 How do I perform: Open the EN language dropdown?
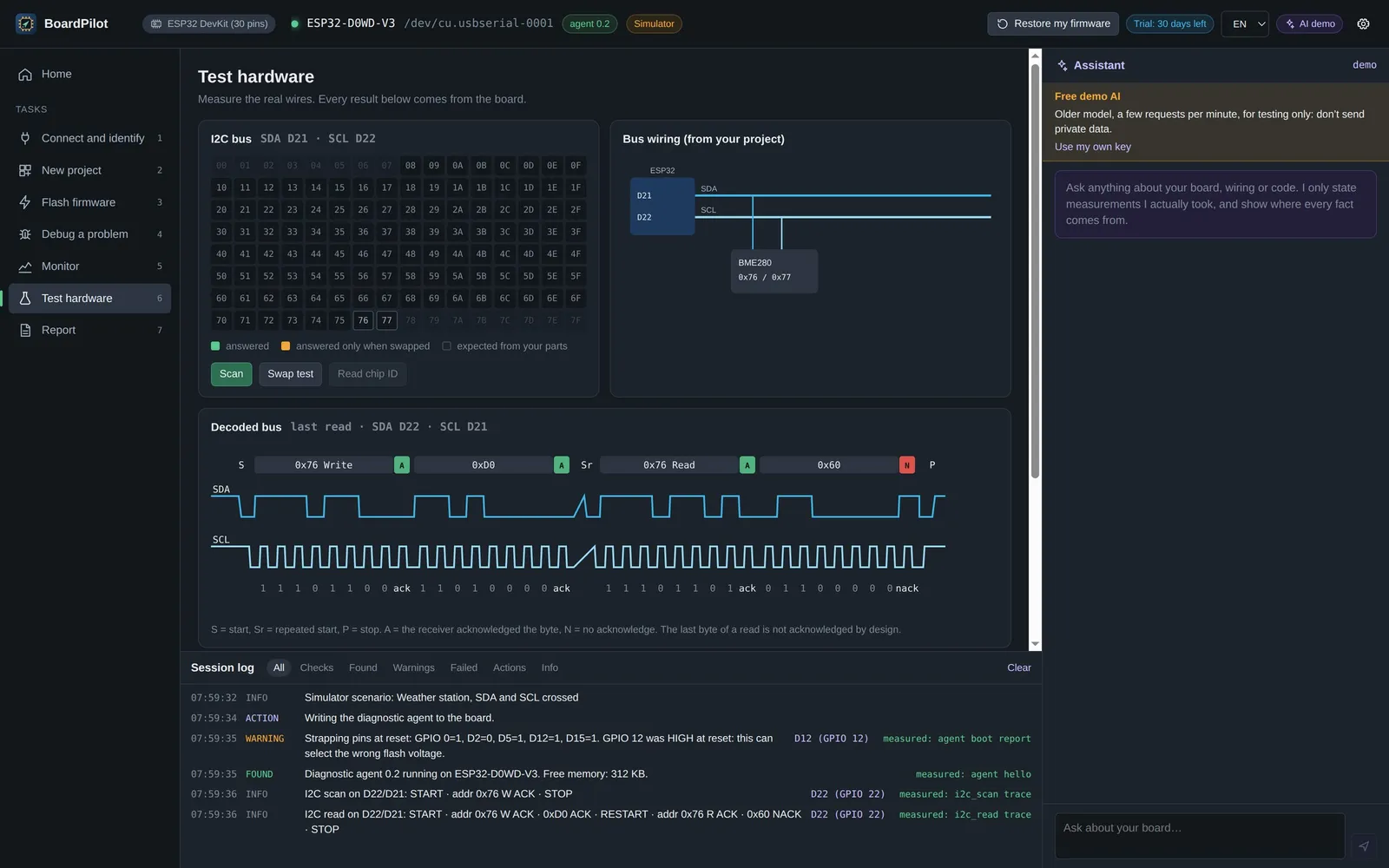1245,23
